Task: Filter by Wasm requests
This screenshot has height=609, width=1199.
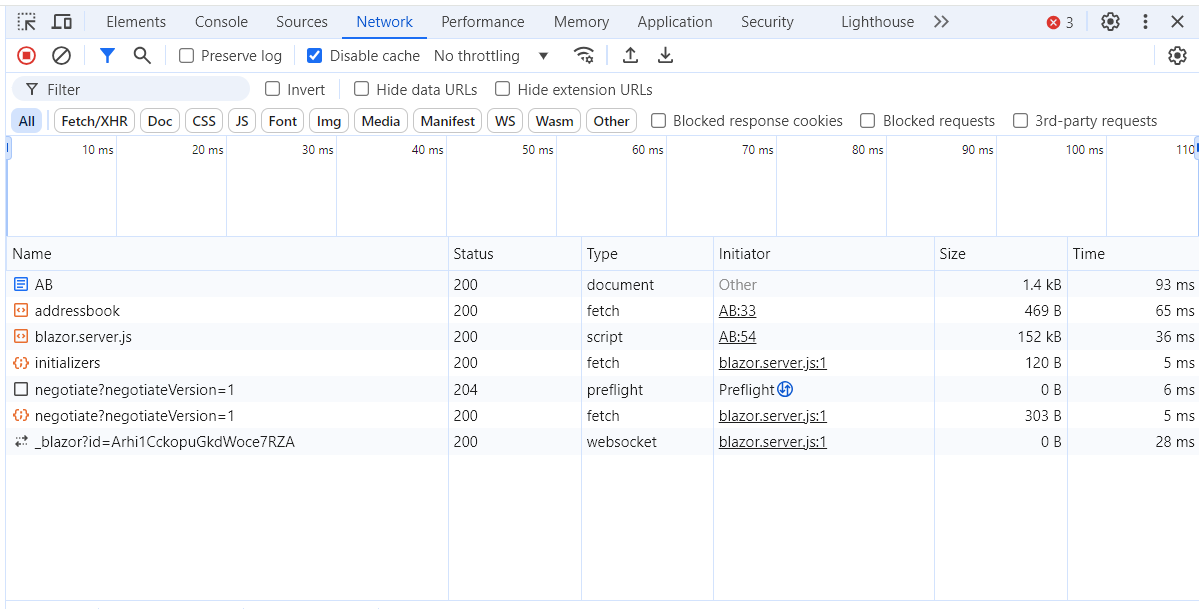Action: tap(554, 121)
